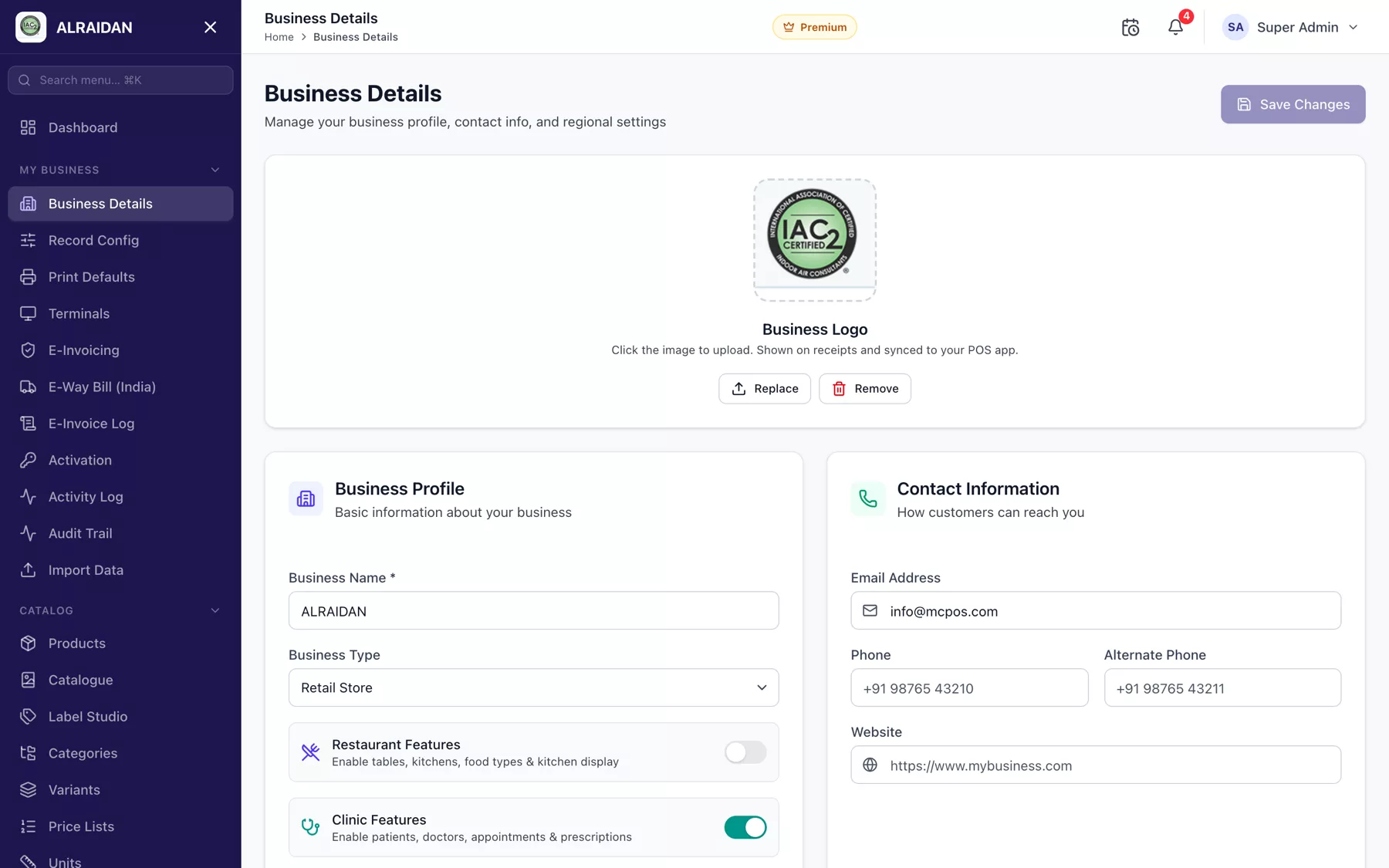Click the Alternate Phone field

1222,687
